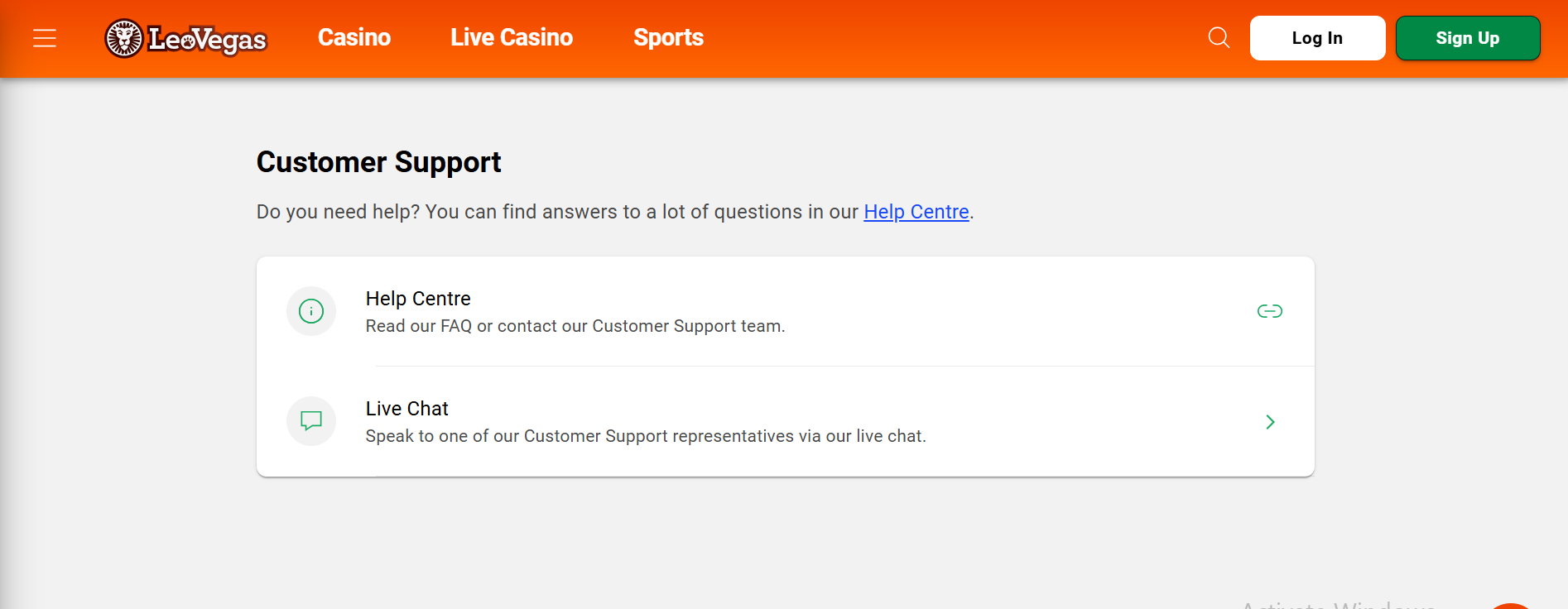
Task: Click the LeoVegas wordmark text
Action: (x=207, y=39)
